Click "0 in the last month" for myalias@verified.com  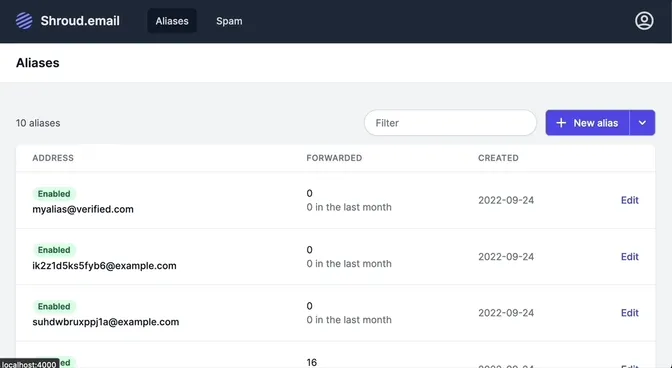(349, 207)
